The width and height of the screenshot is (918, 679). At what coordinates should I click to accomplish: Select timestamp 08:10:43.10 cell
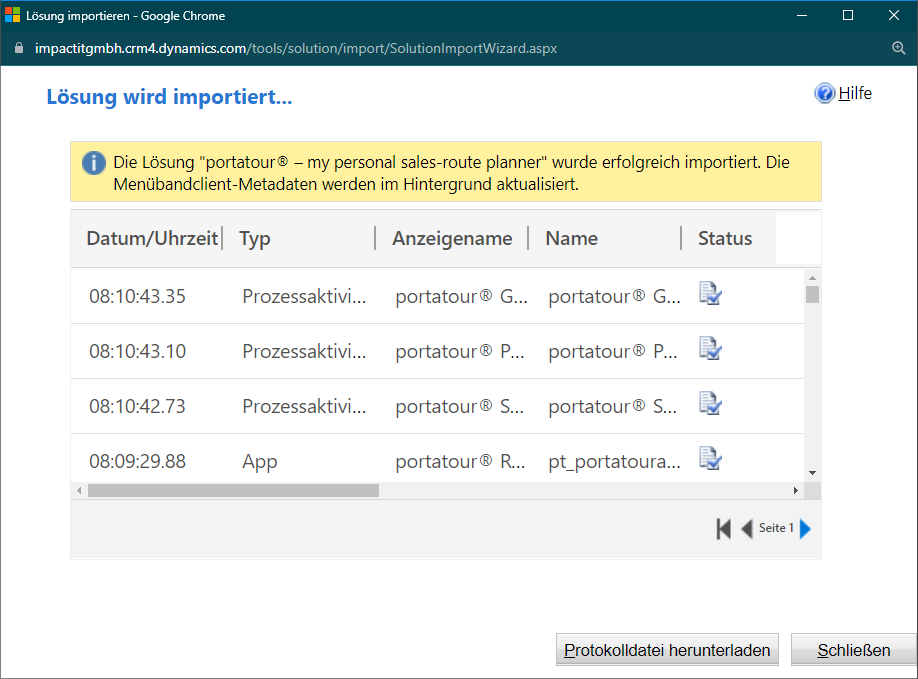[x=137, y=351]
